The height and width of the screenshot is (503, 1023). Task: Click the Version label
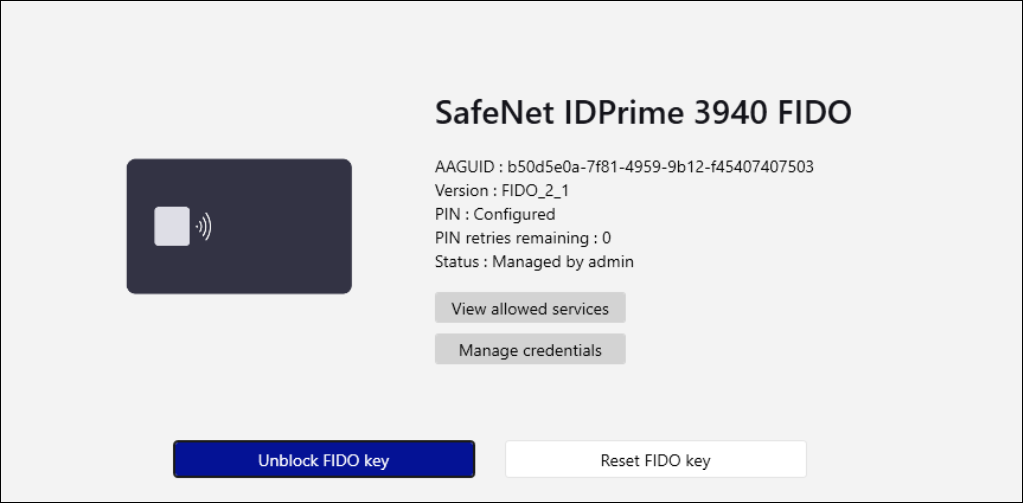point(460,190)
